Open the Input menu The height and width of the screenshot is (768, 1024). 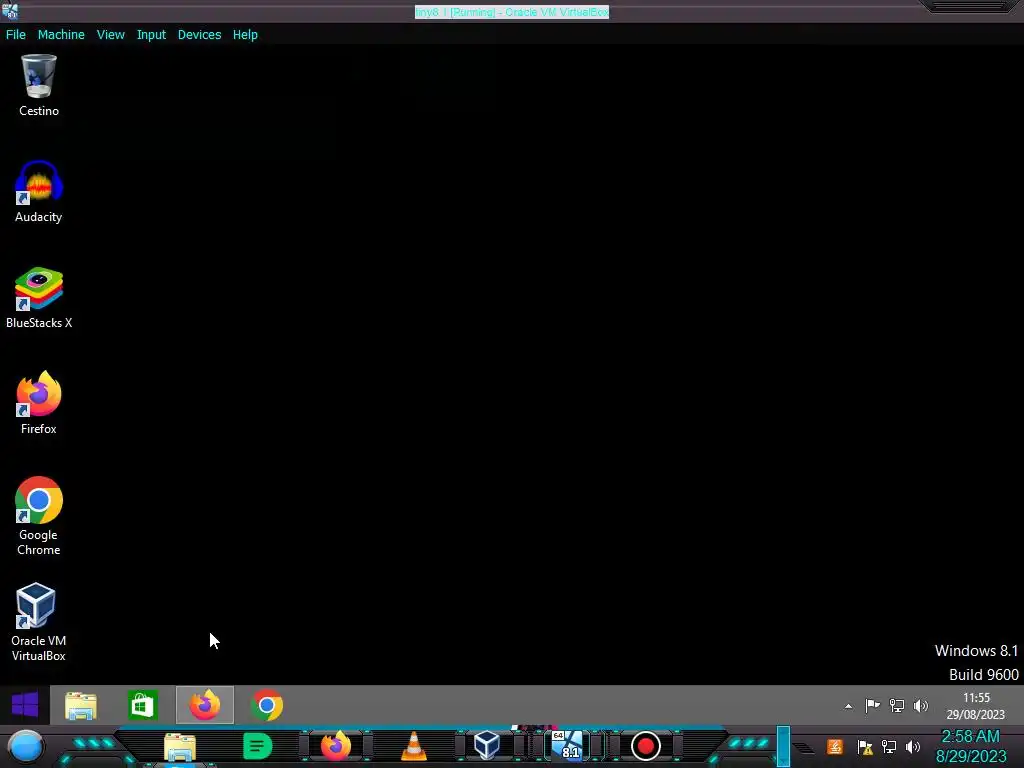click(151, 35)
